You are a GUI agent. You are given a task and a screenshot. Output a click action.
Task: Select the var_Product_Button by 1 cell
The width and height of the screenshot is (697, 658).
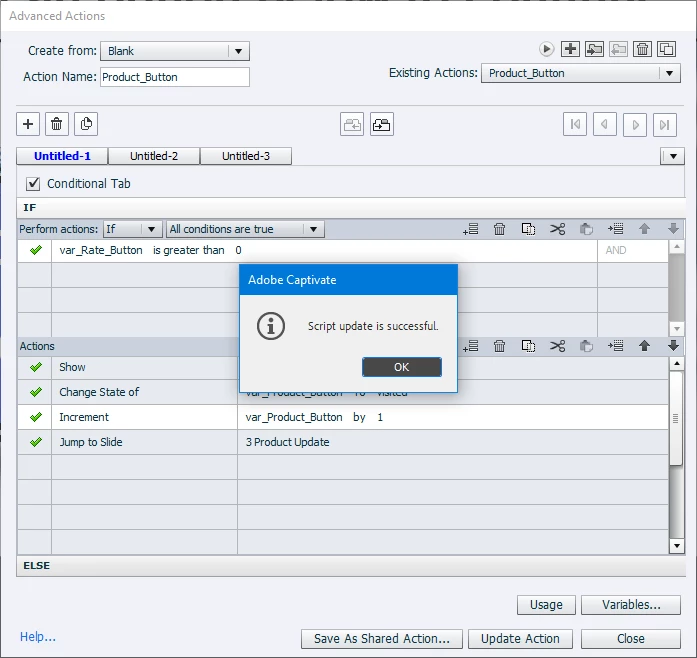453,417
